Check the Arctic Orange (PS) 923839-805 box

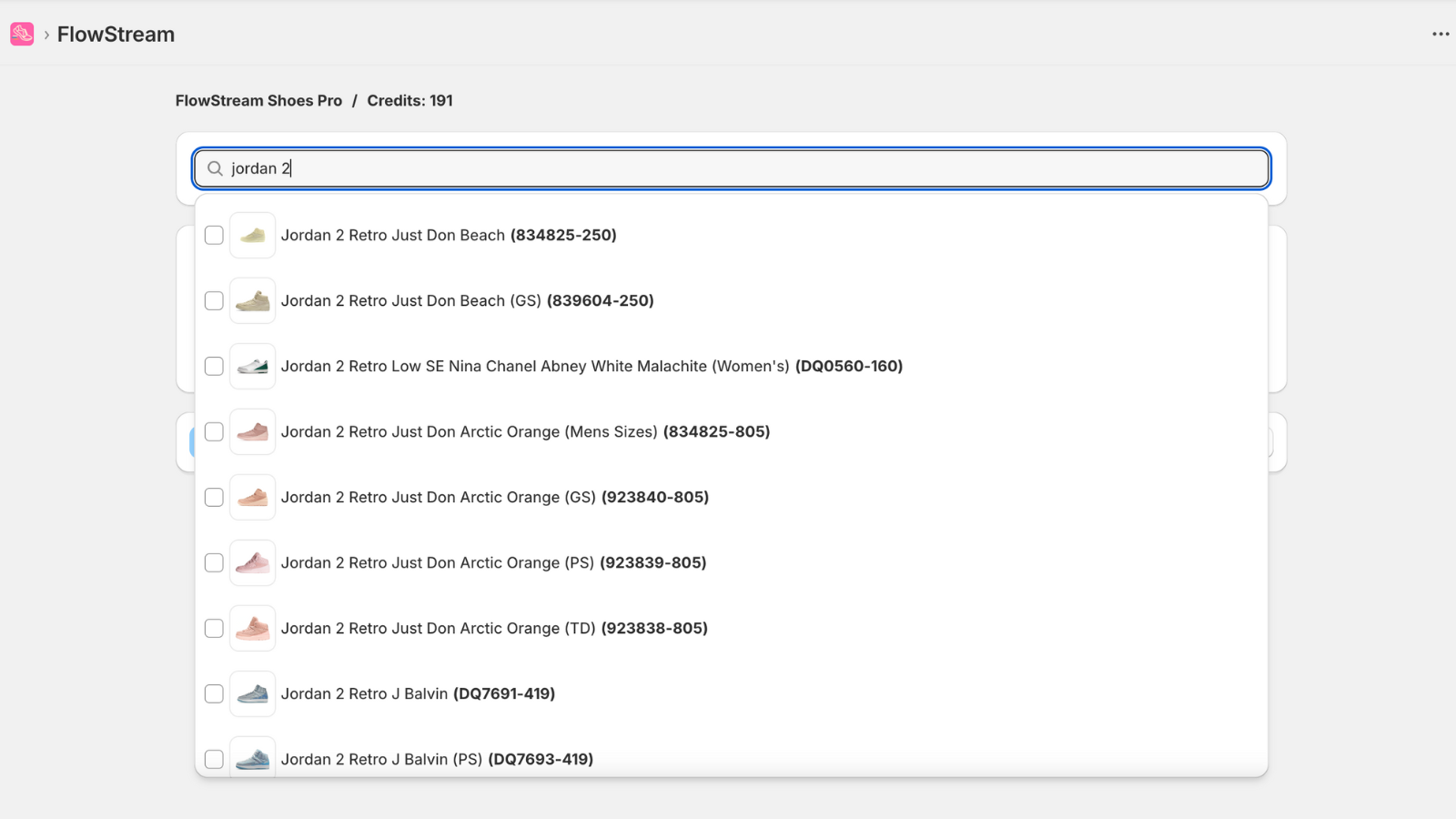tap(214, 562)
